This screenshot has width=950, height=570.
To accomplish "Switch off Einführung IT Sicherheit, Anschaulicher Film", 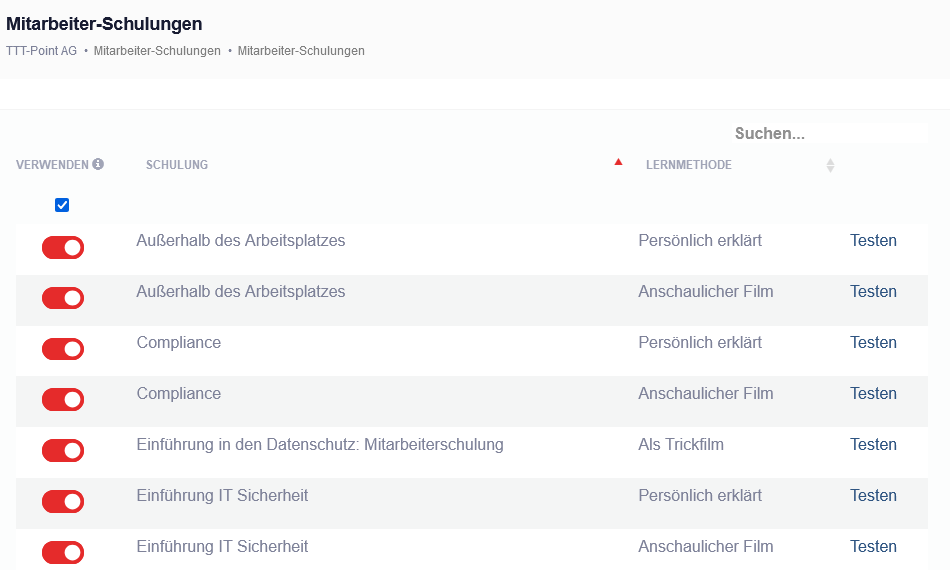I will pyautogui.click(x=63, y=553).
